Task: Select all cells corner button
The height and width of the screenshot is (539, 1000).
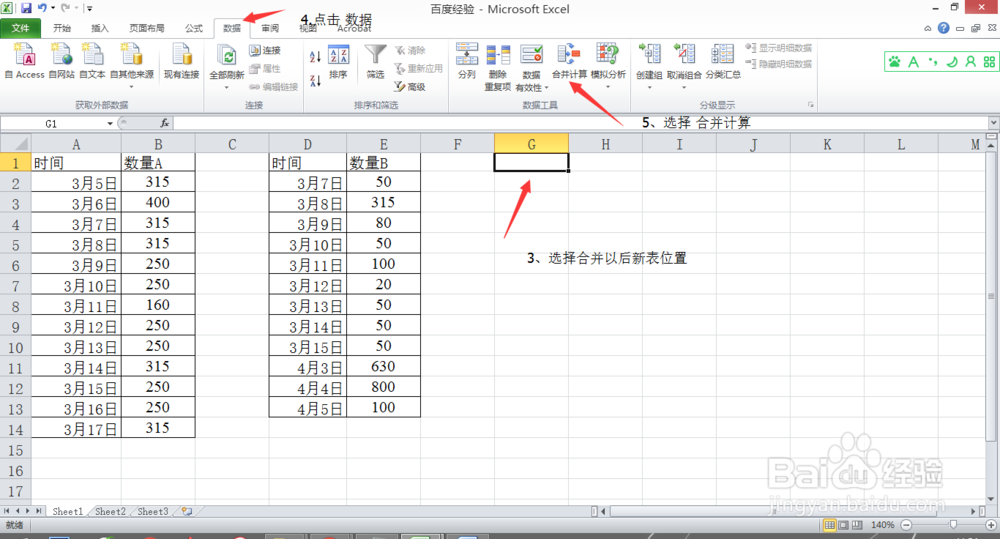Action: tap(15, 144)
